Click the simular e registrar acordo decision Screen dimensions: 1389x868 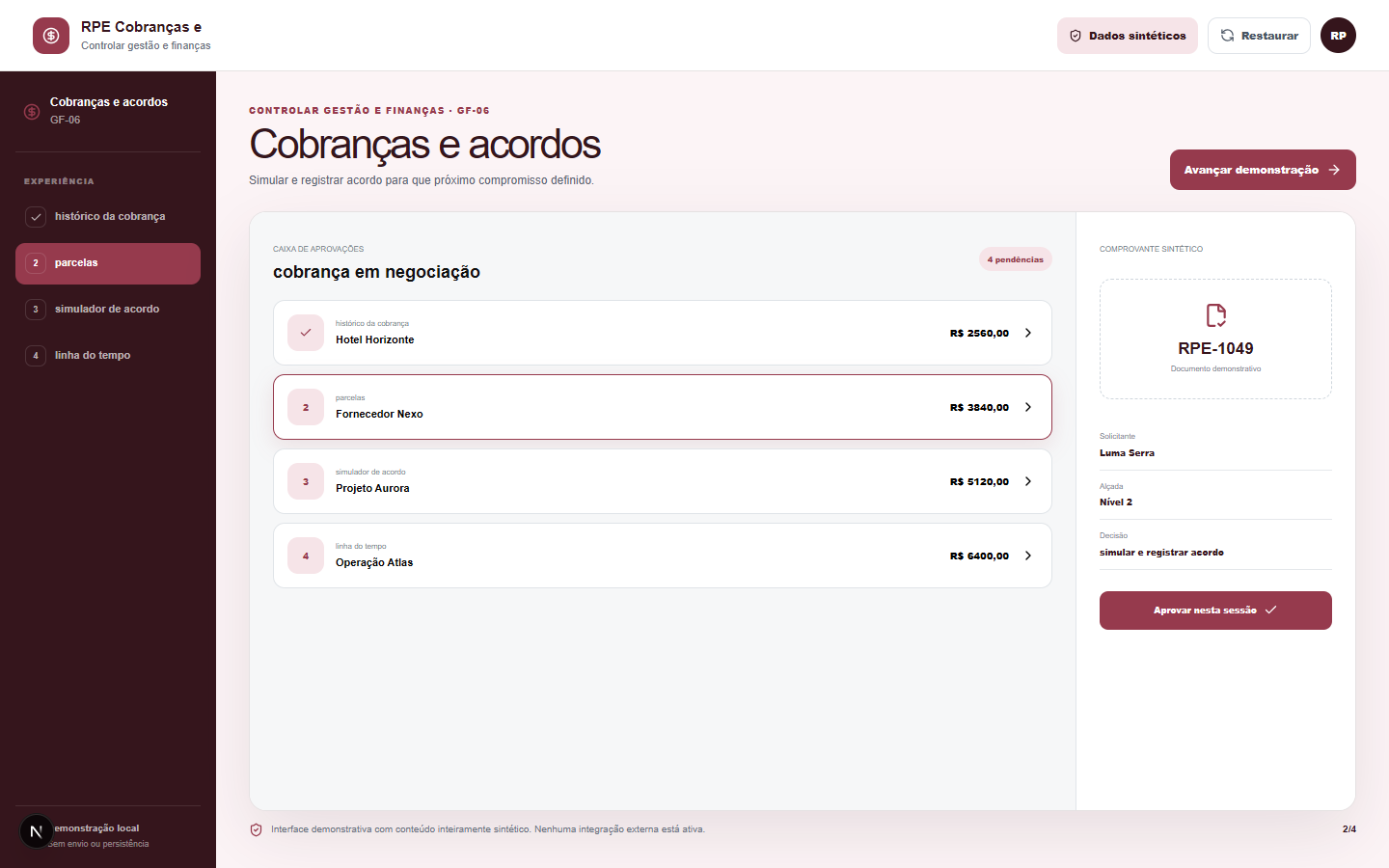pyautogui.click(x=1161, y=553)
